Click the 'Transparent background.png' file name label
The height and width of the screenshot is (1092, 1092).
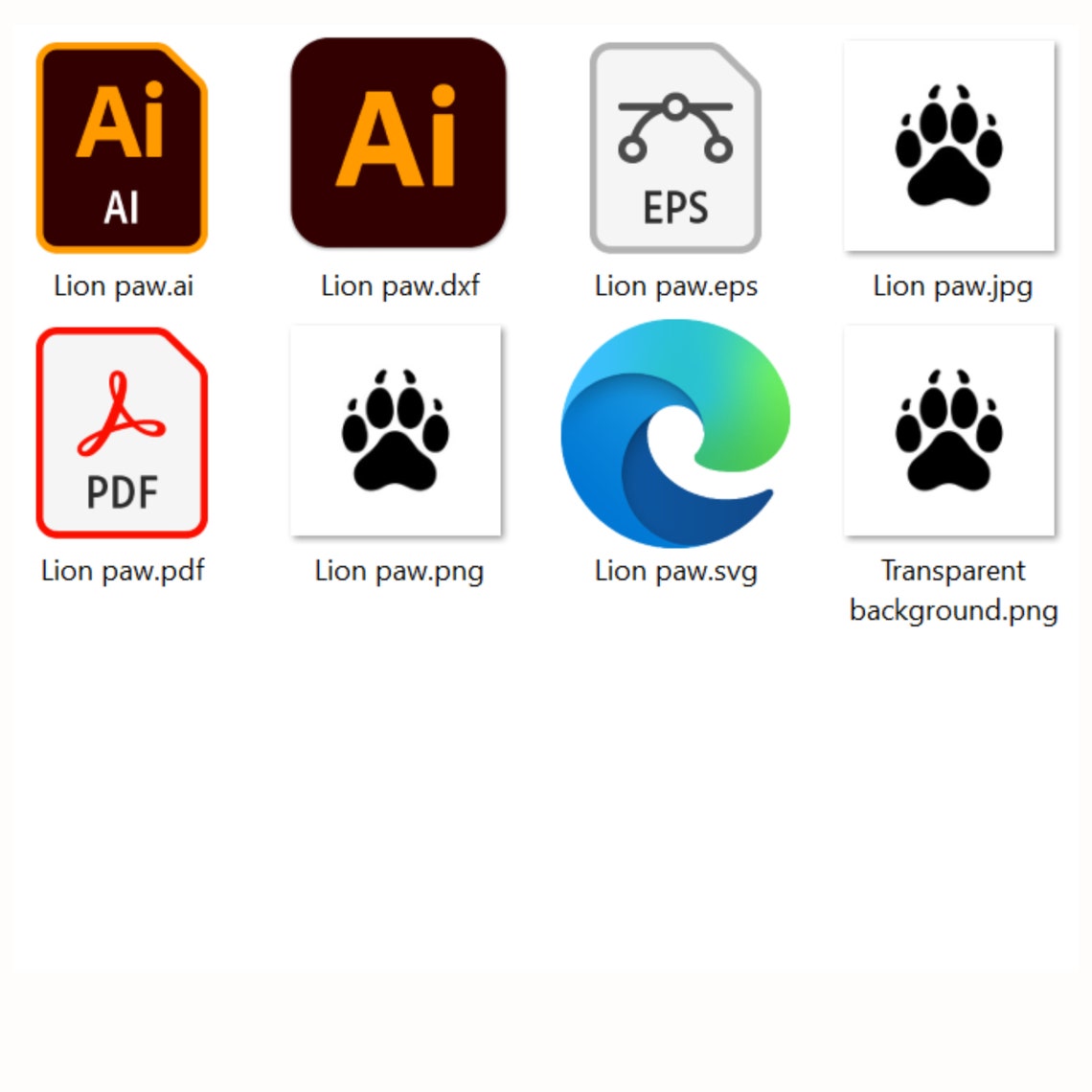(953, 591)
